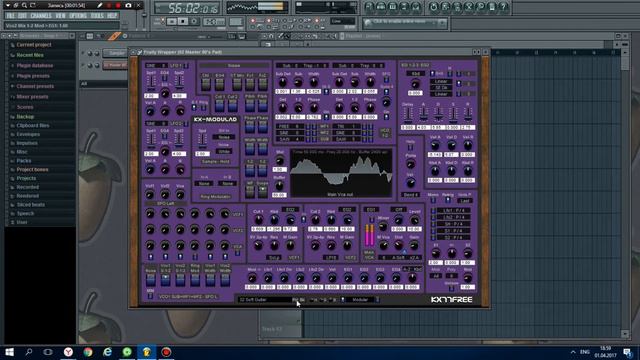Click the fifth round shortcut icon before the gap
640x360 pixels.
416,7
